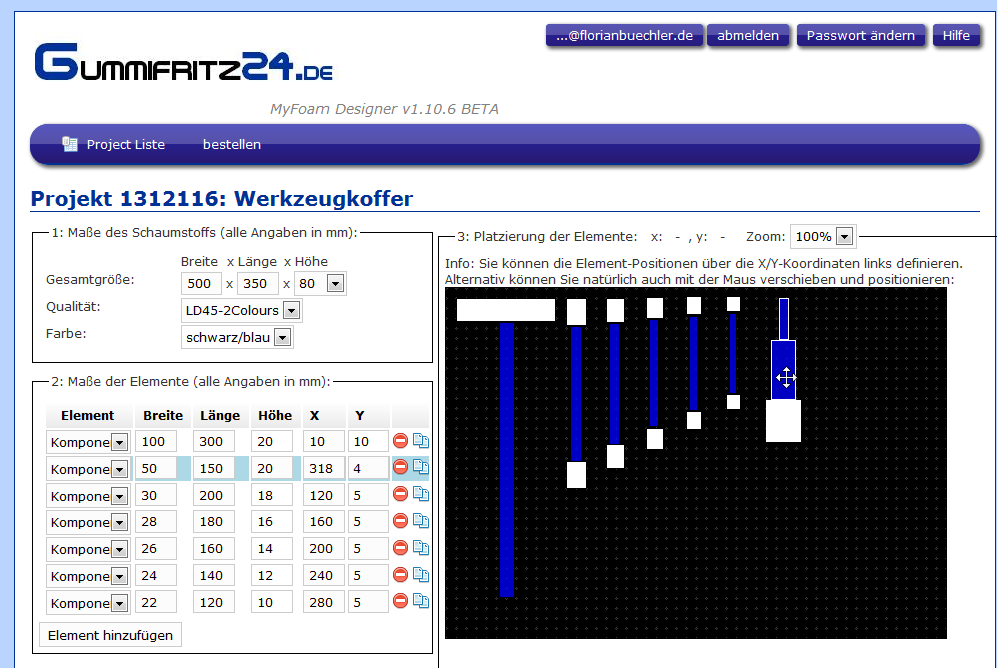Open the Zoom 100% dropdown

click(x=844, y=237)
